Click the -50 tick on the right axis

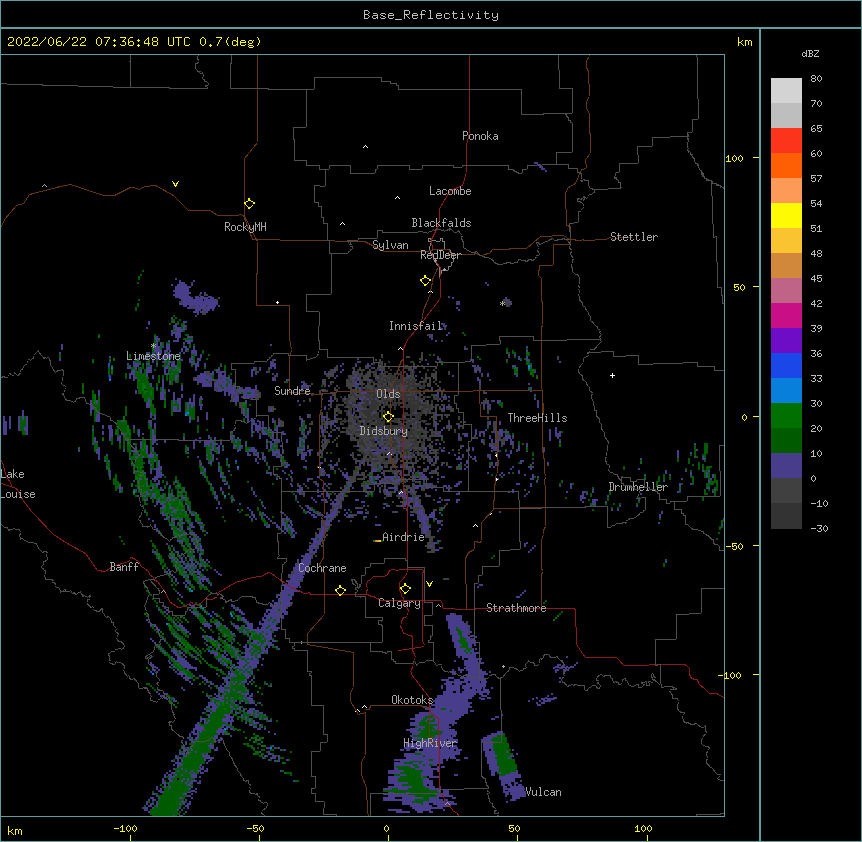[734, 546]
